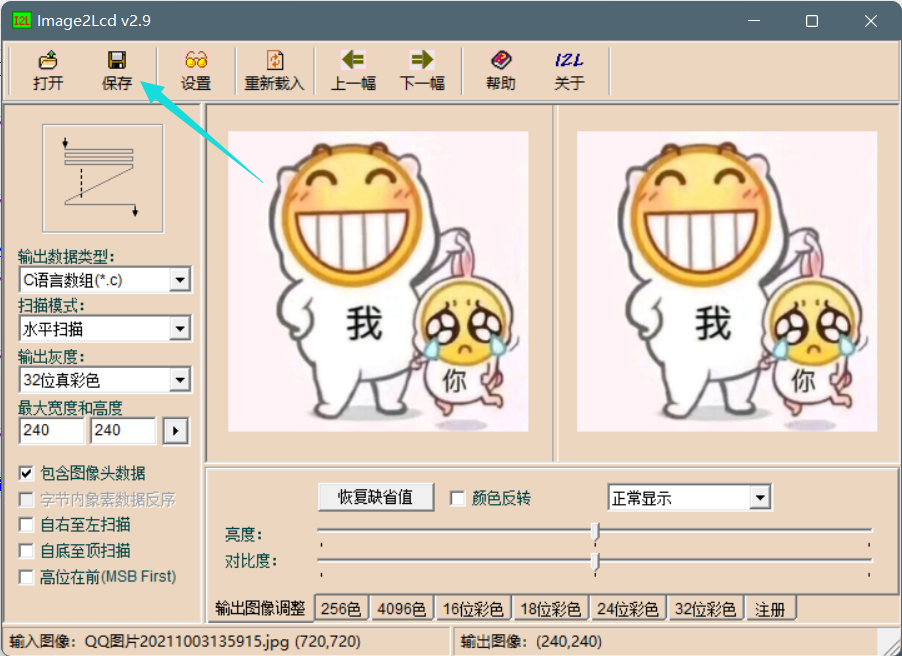Toggle 颜色反转 (color invert) checkbox

pos(457,498)
